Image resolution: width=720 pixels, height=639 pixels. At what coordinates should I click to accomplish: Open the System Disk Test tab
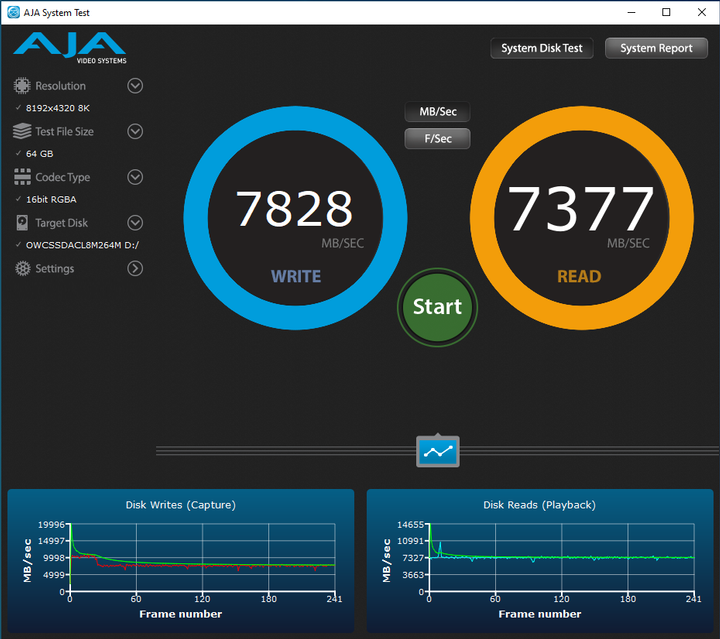(543, 48)
